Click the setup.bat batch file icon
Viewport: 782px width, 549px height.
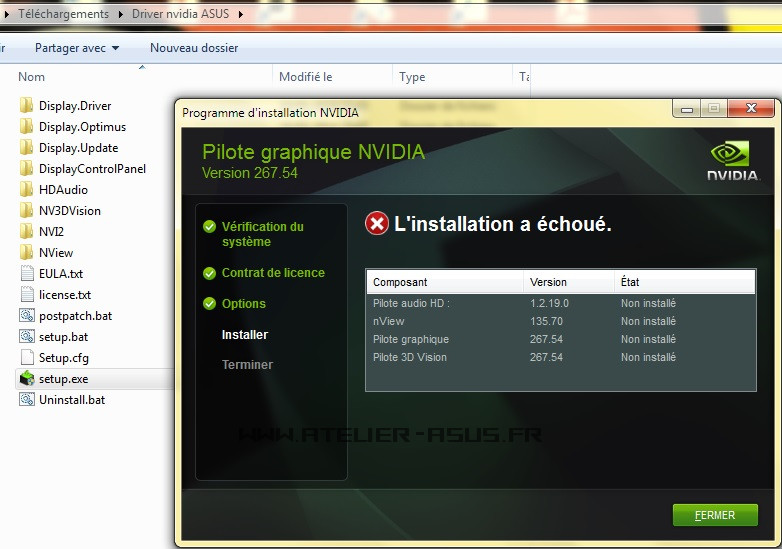coord(27,337)
